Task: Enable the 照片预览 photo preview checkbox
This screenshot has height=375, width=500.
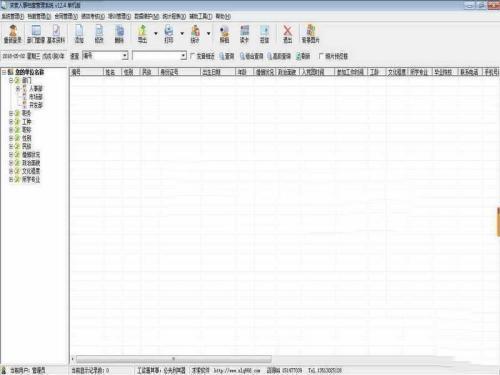Action: click(x=321, y=56)
